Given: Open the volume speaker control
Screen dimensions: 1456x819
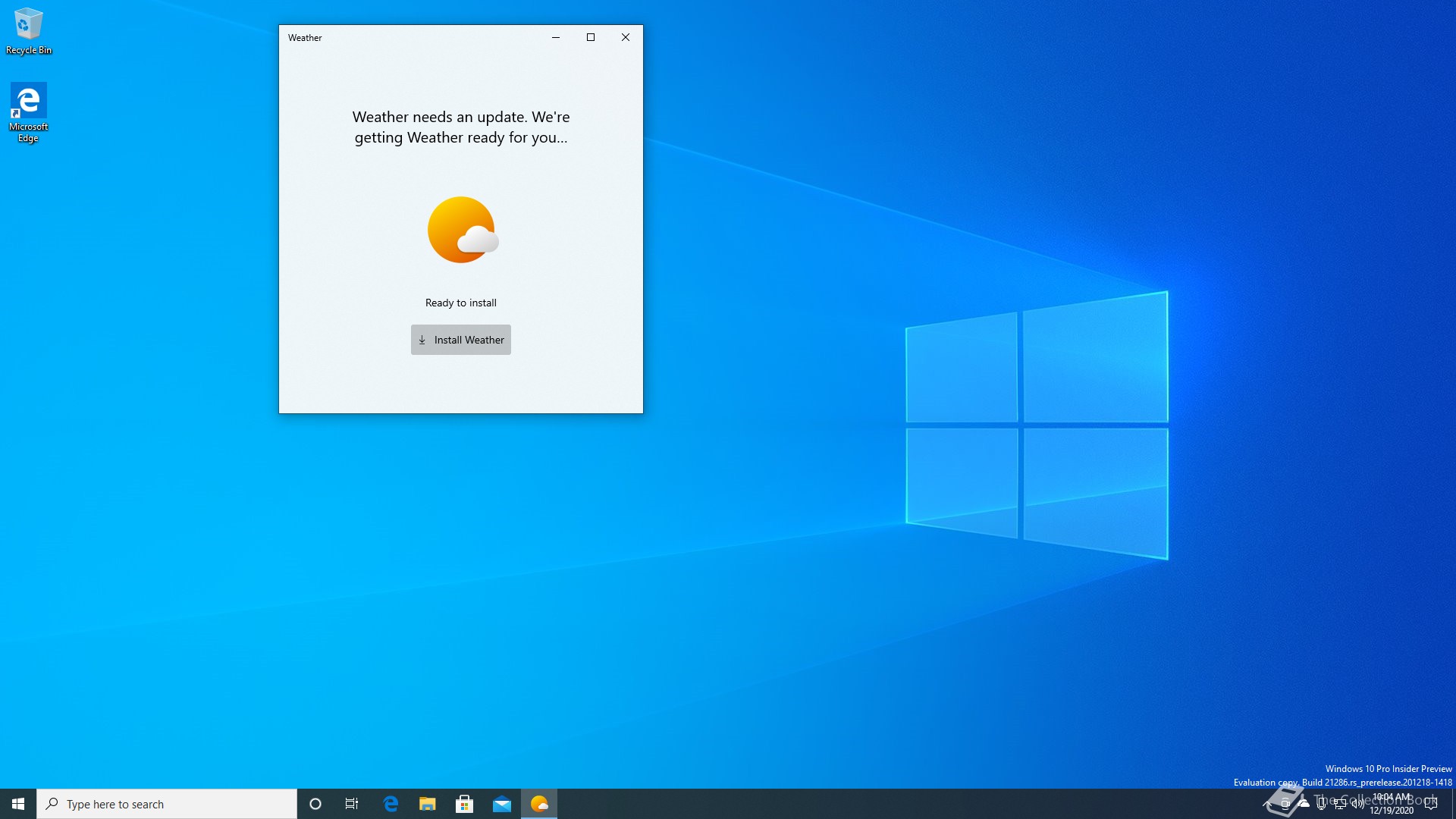Looking at the screenshot, I should click(1358, 804).
